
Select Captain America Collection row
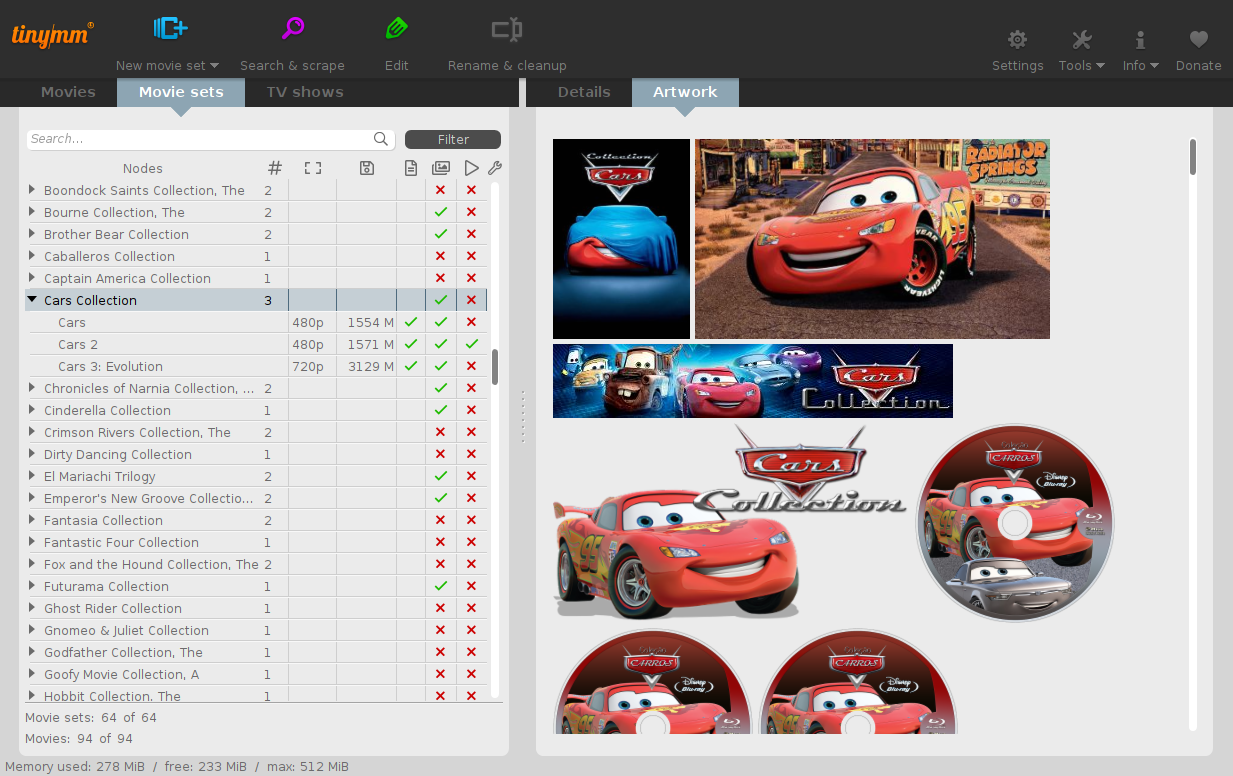pyautogui.click(x=256, y=278)
